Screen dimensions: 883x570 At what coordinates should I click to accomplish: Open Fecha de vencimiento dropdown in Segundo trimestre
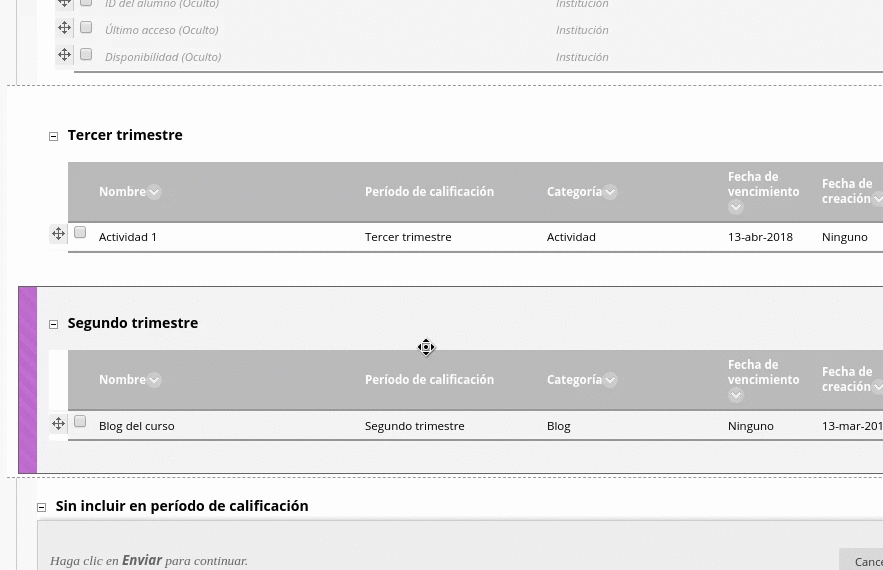coord(736,395)
